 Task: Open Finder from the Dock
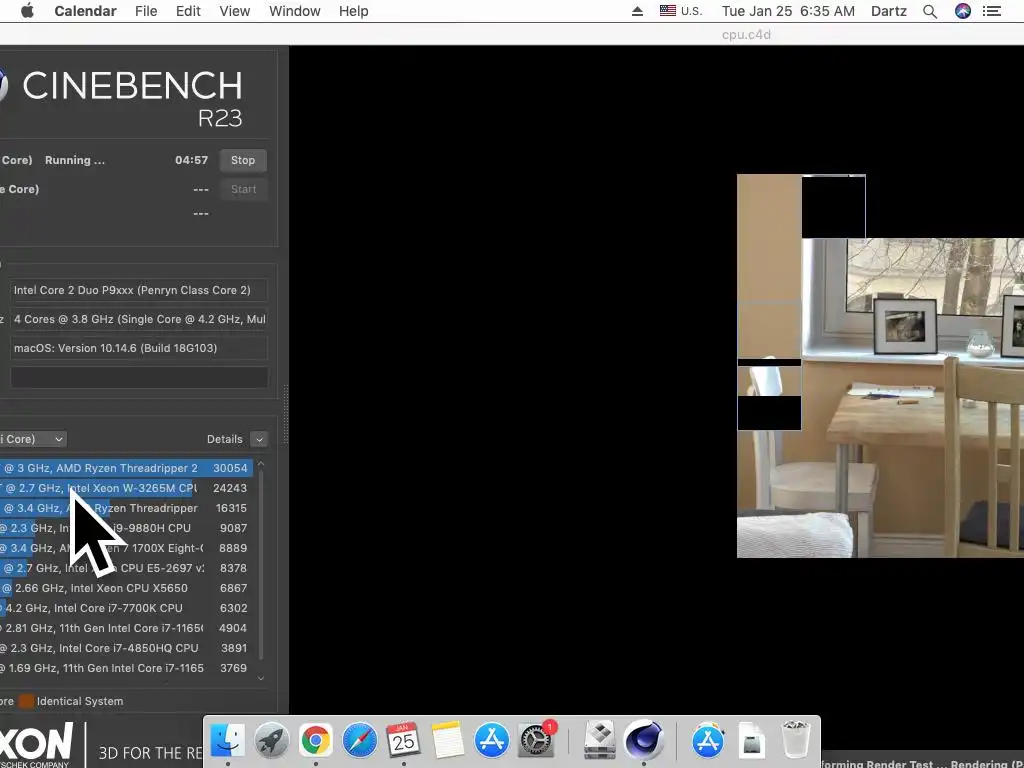228,741
